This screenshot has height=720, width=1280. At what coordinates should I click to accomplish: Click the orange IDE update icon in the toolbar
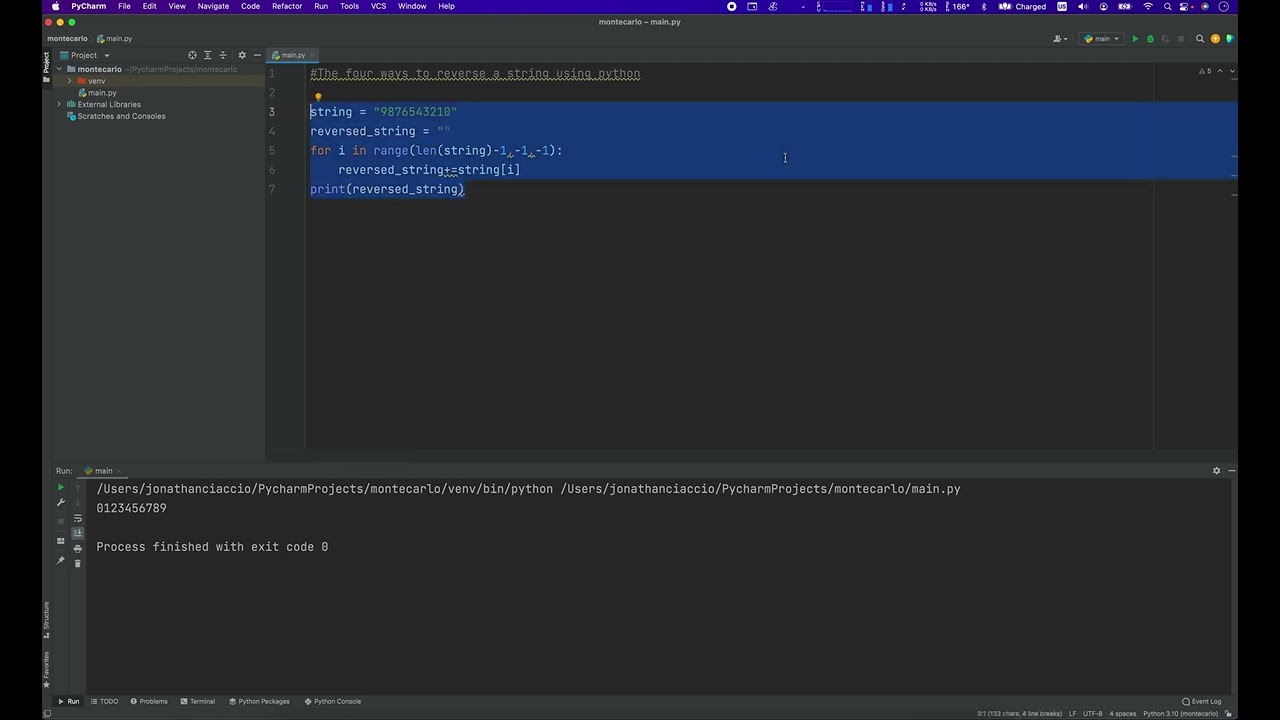[x=1216, y=39]
